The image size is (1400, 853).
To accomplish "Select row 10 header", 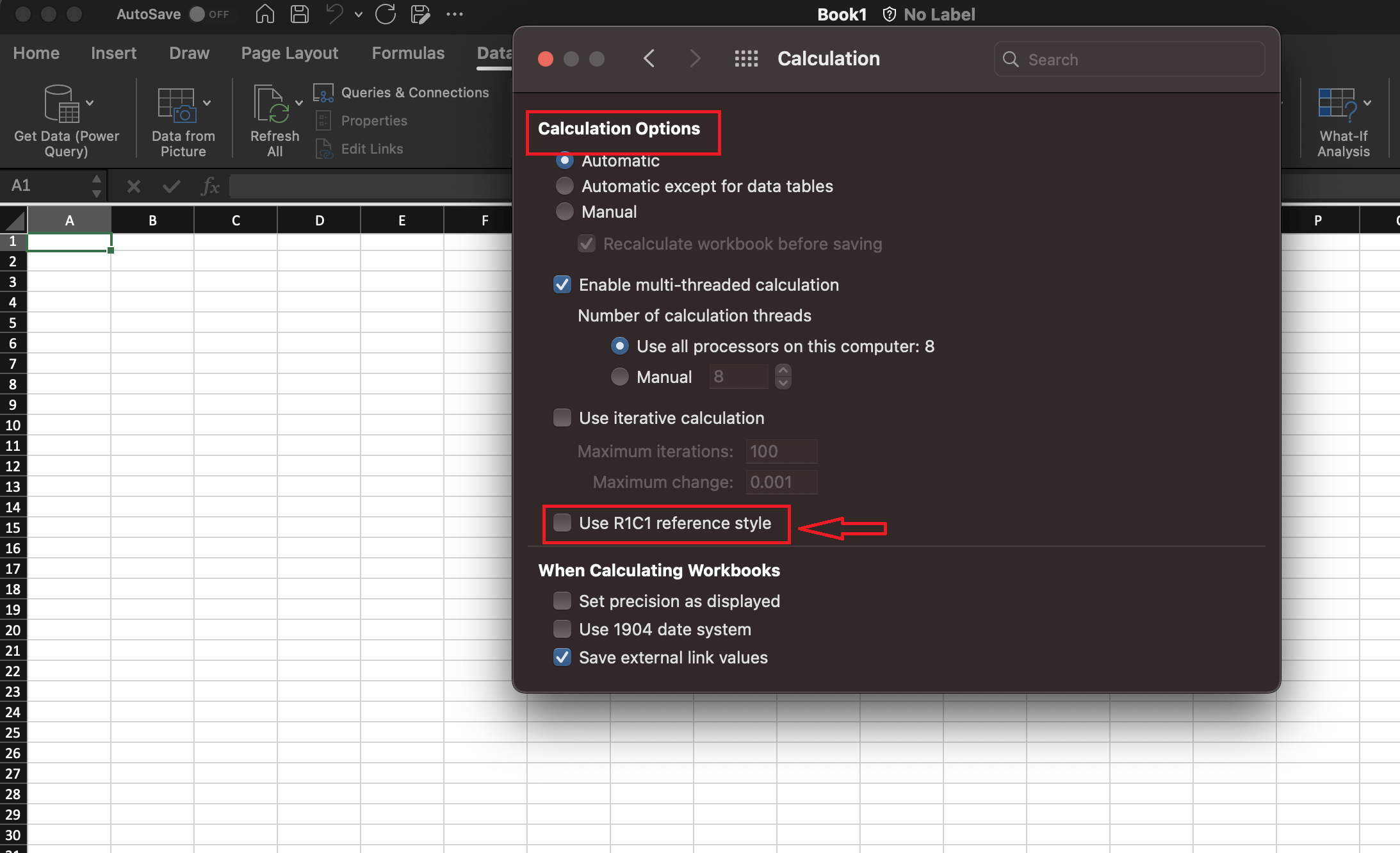I will pos(13,425).
